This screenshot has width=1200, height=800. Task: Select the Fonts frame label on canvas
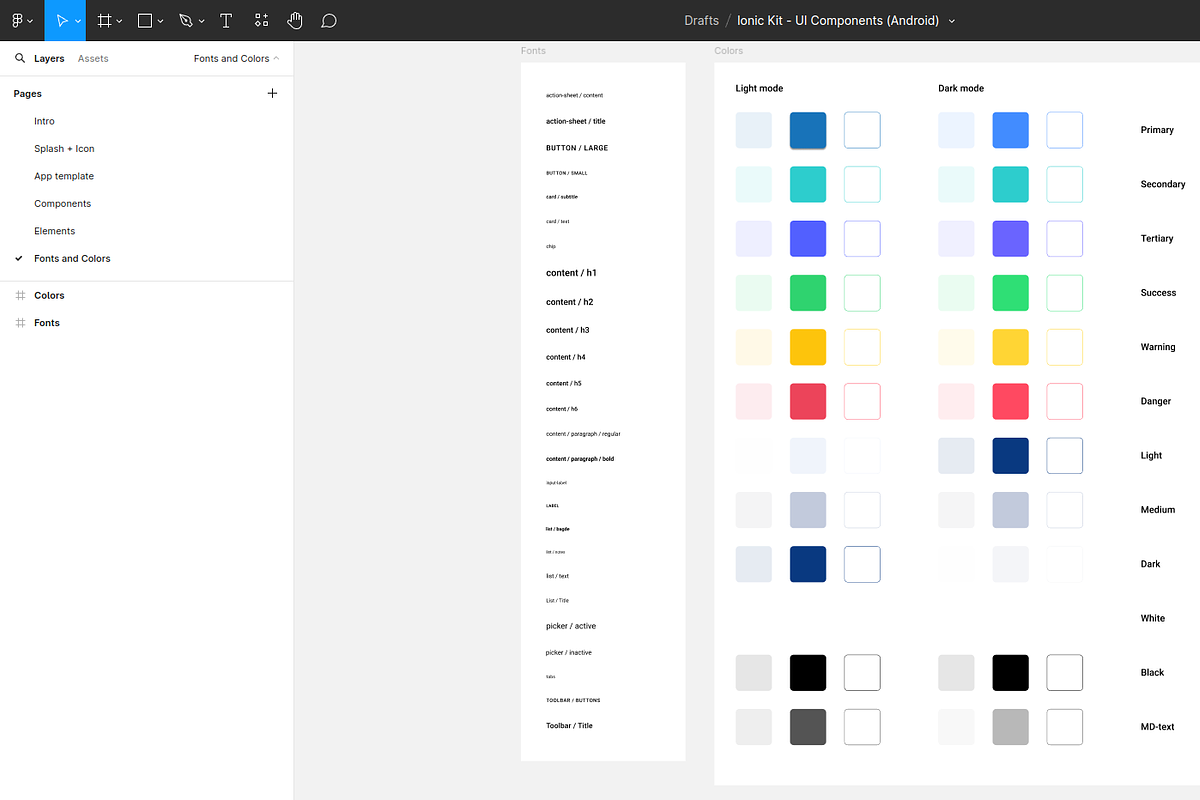pyautogui.click(x=533, y=51)
